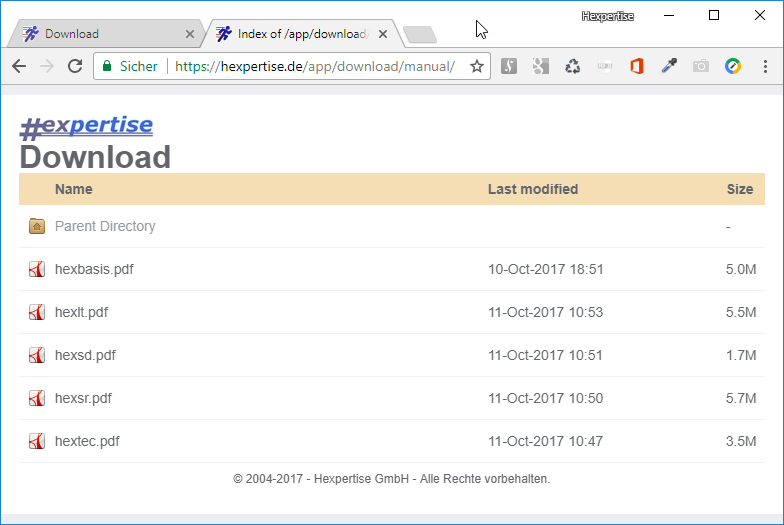Go back to the previous page

point(19,66)
